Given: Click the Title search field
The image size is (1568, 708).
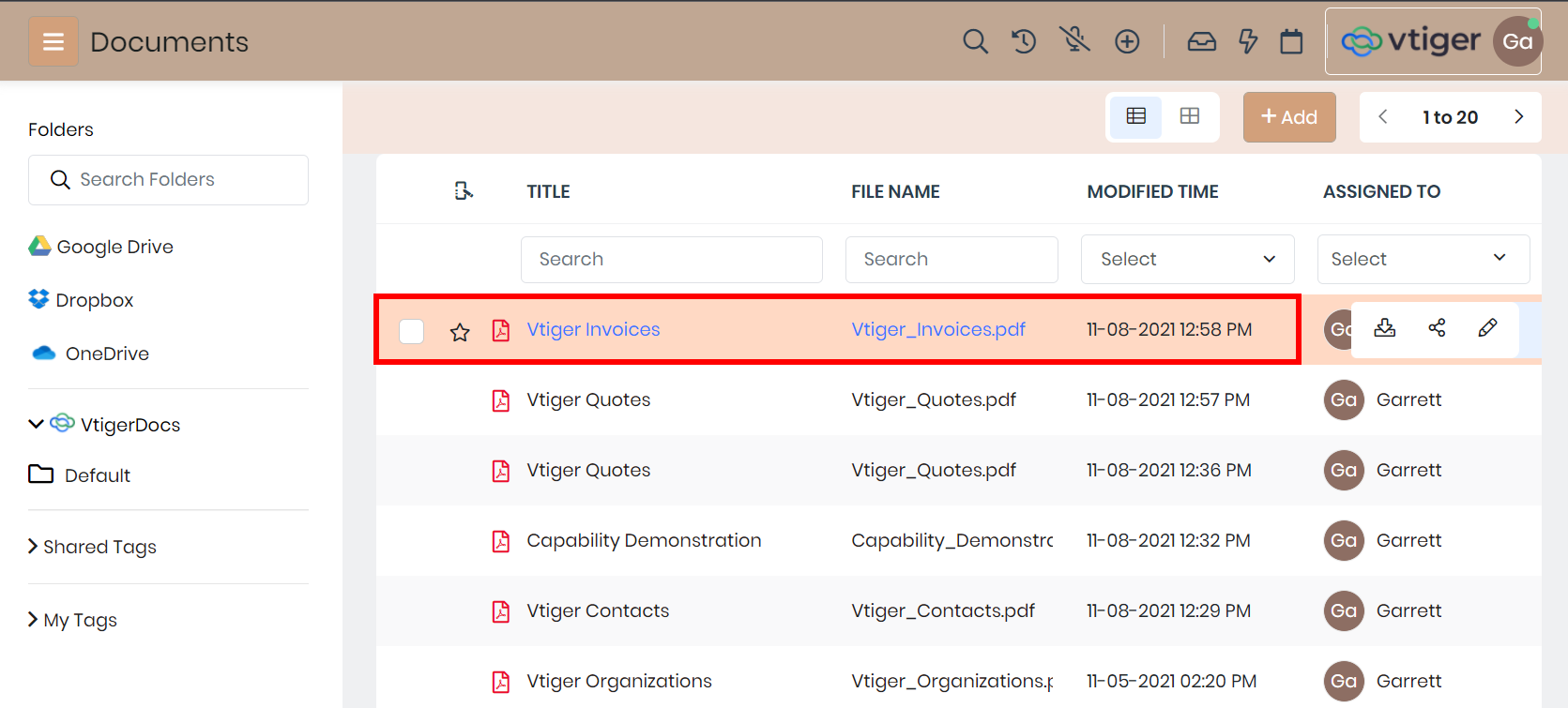Looking at the screenshot, I should click(x=672, y=259).
